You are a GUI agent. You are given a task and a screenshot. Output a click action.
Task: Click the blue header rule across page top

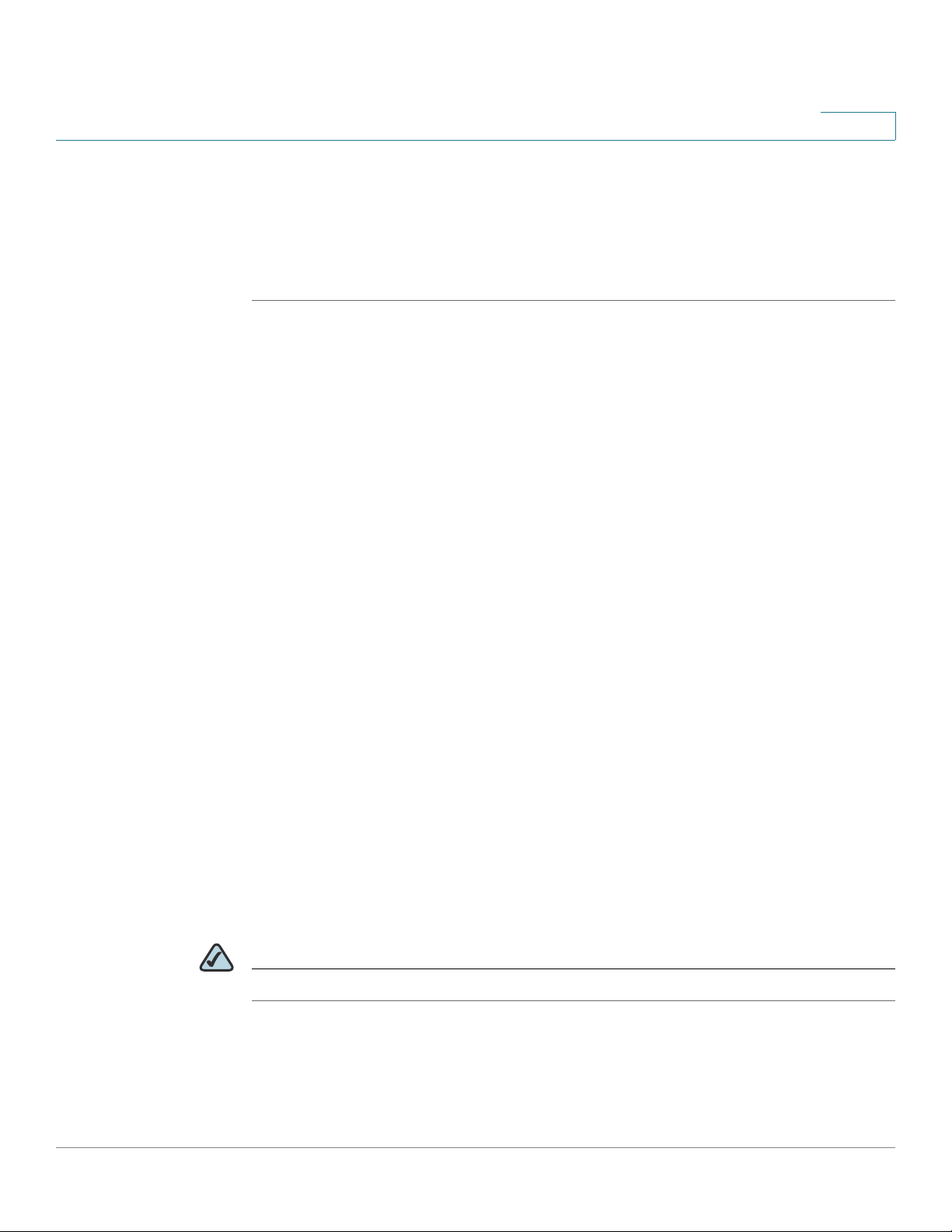click(476, 140)
